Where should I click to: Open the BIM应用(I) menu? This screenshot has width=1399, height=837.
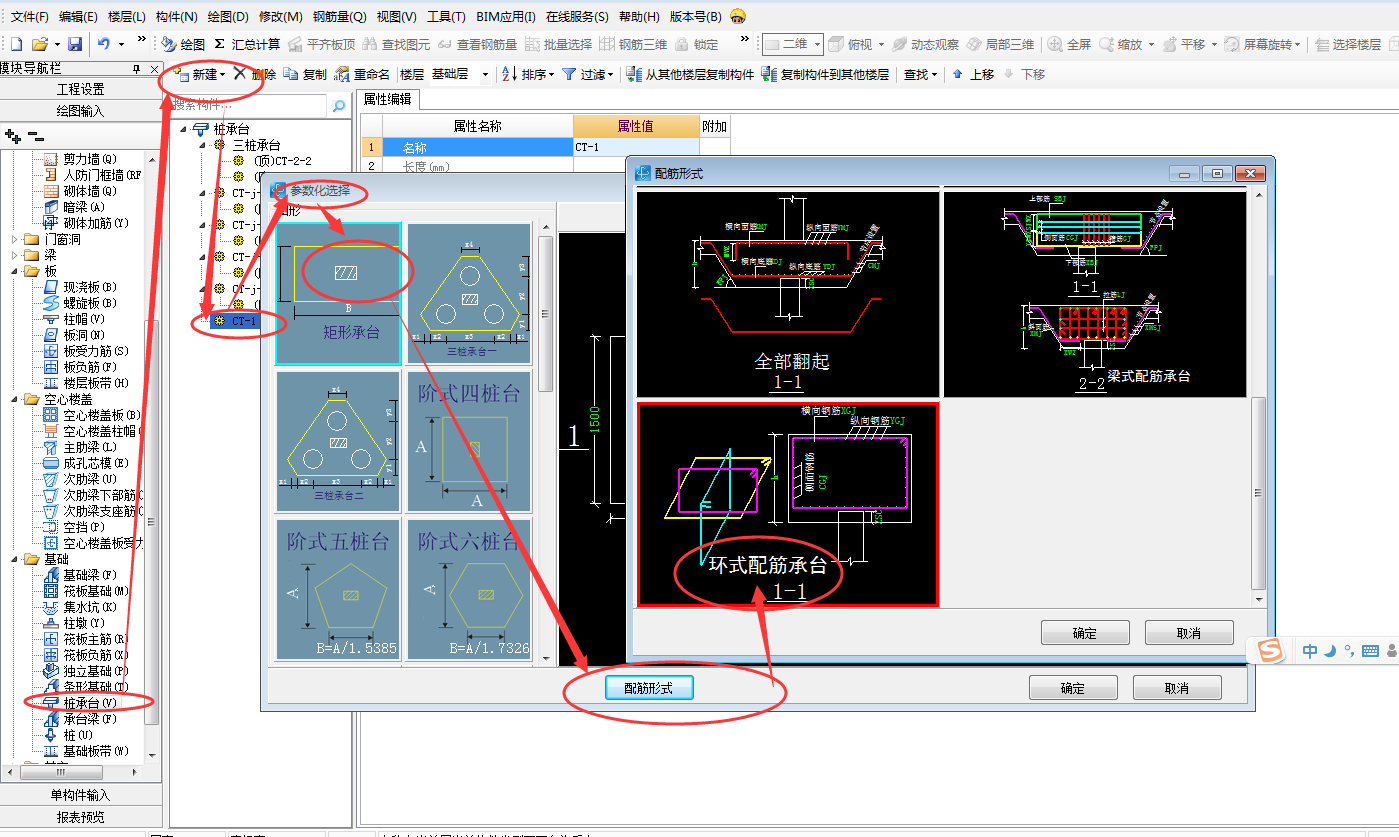point(506,16)
